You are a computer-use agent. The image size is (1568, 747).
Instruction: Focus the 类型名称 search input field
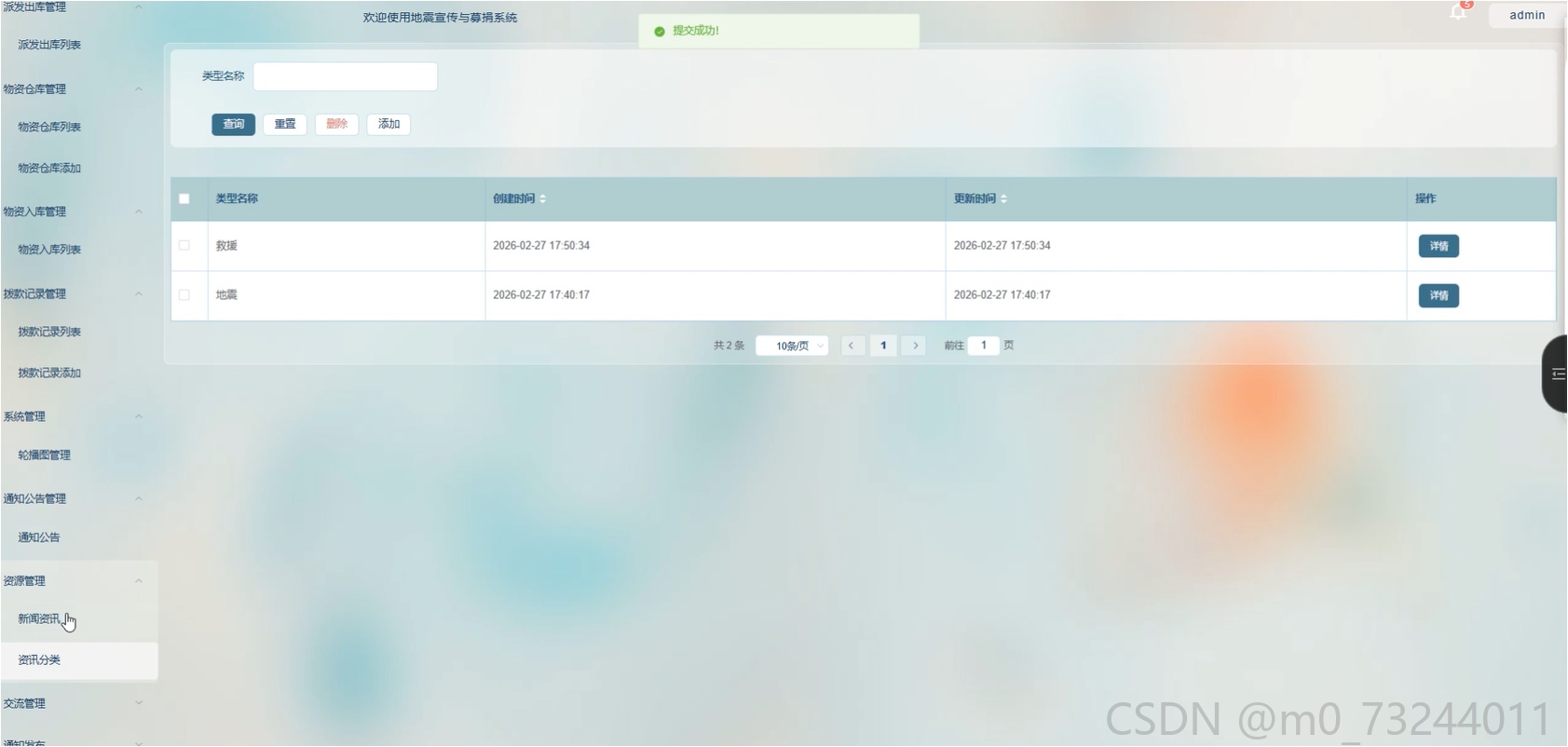pos(346,76)
